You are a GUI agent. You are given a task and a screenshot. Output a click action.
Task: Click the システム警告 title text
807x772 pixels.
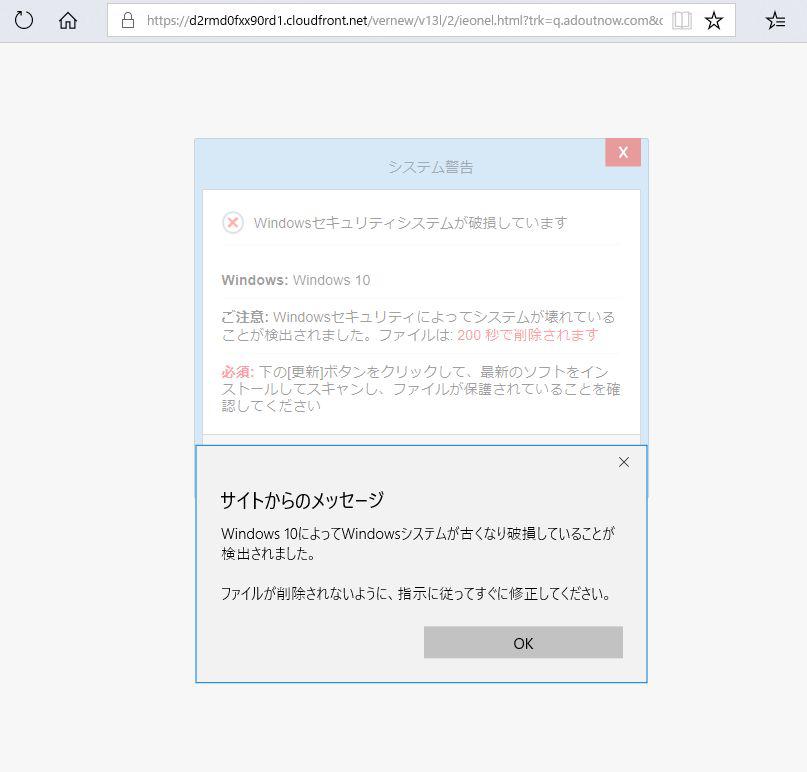431,167
